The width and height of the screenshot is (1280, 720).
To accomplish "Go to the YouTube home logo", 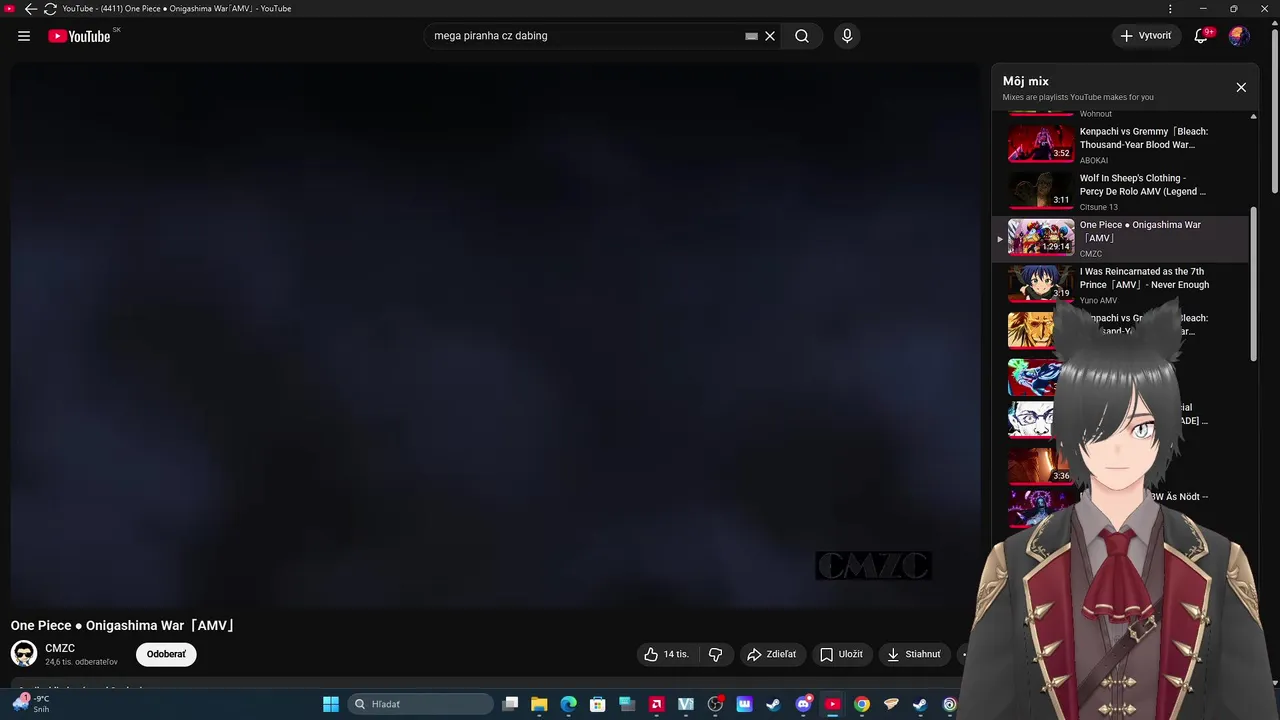I will tap(79, 36).
